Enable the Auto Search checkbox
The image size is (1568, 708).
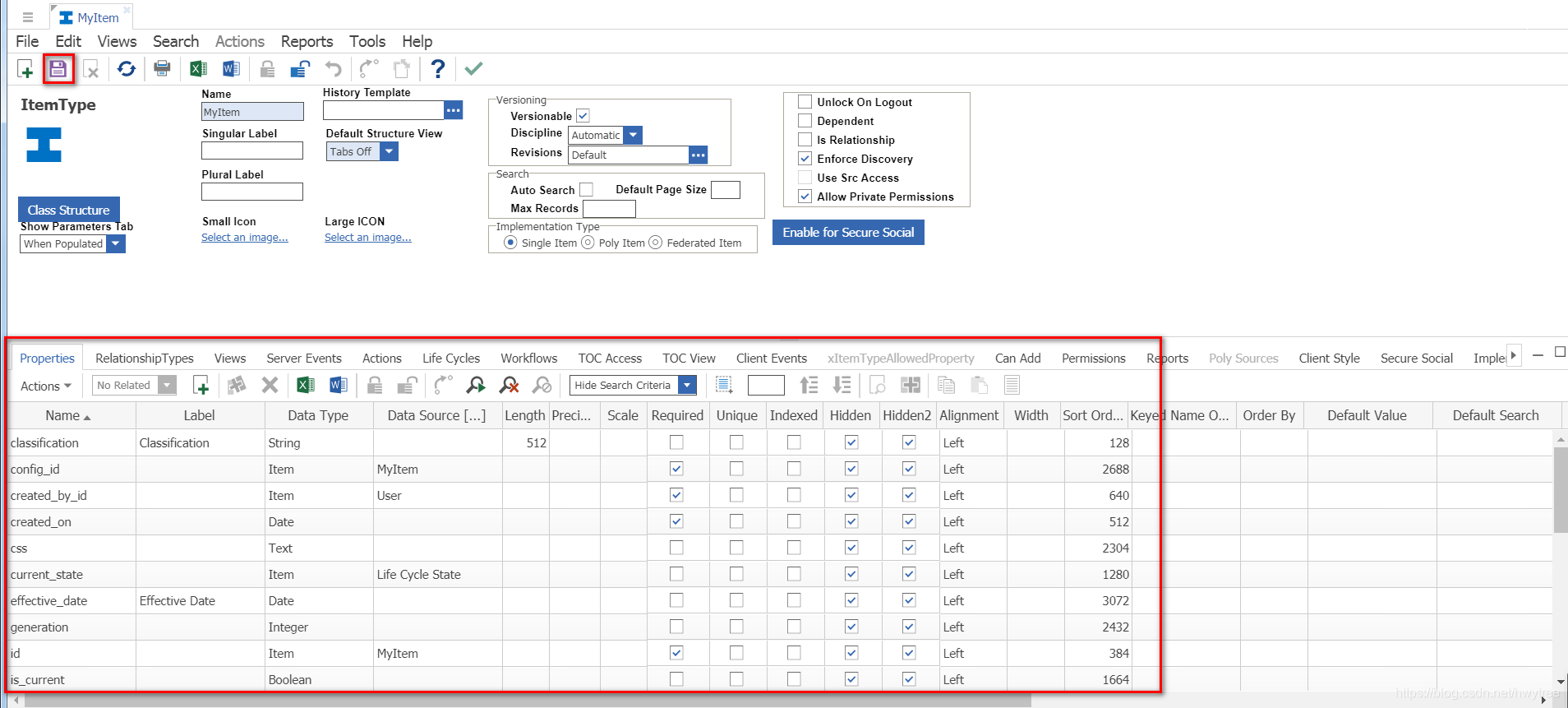click(x=586, y=190)
